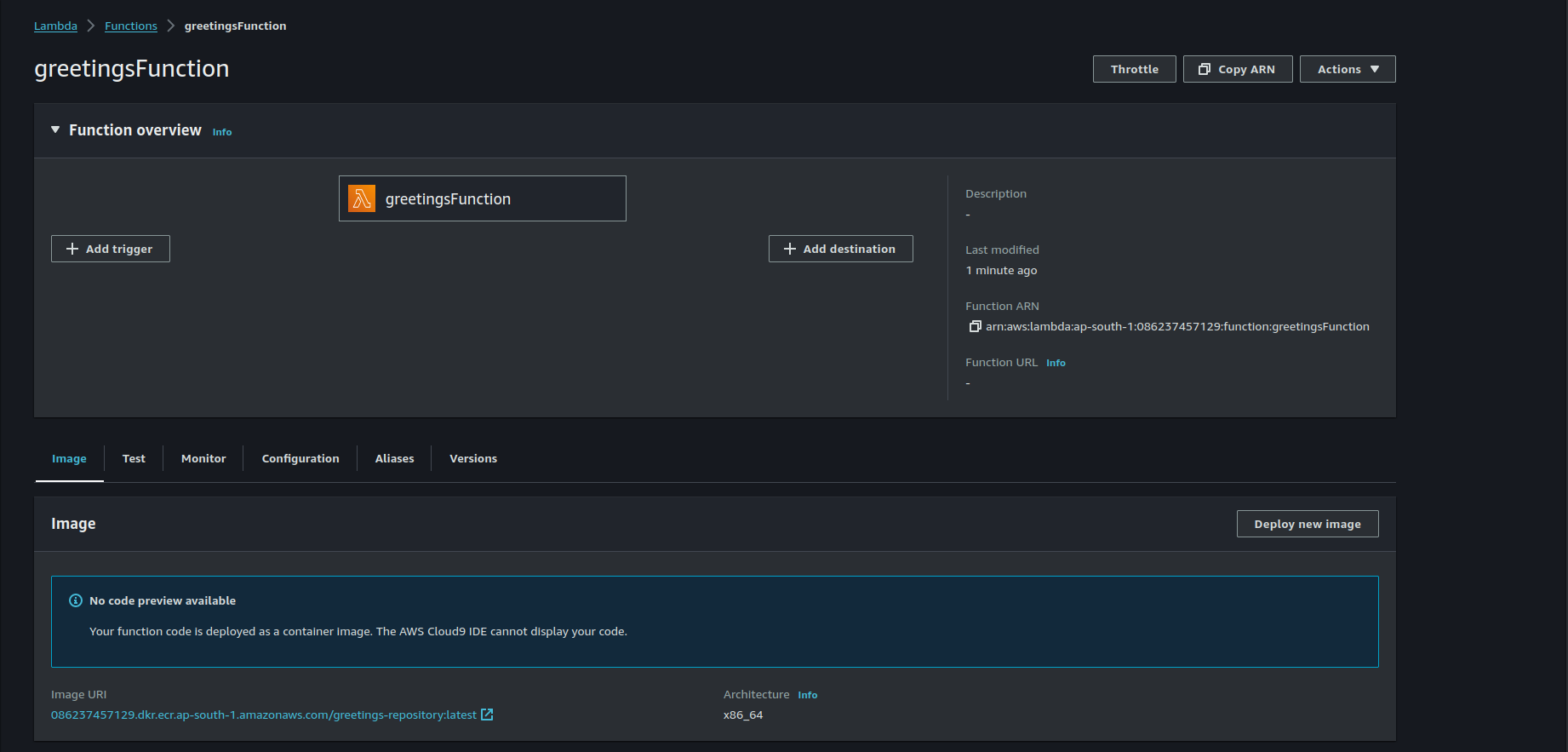Open the Monitor tab
Viewport: 1568px width, 752px height.
tap(203, 458)
